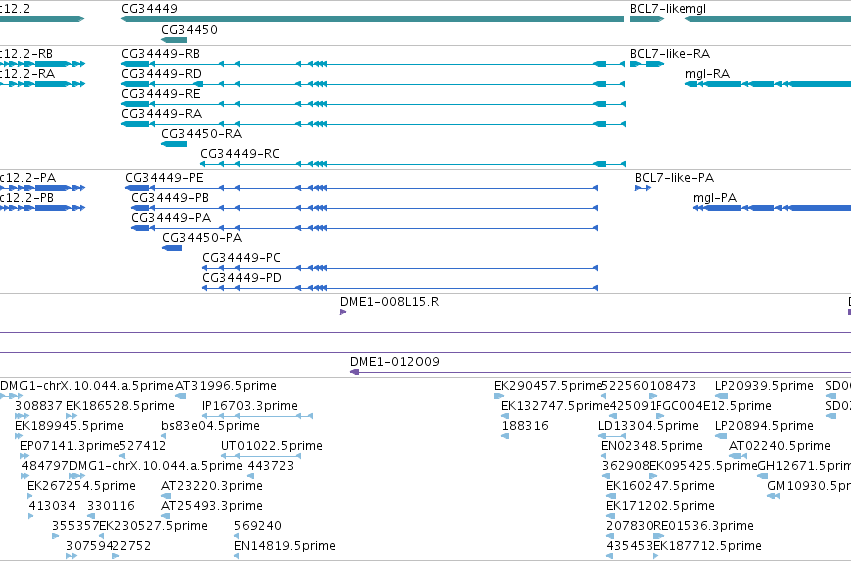Select EST EK267254.5prime label
Viewport: 851px width, 561px height.
coord(81,486)
